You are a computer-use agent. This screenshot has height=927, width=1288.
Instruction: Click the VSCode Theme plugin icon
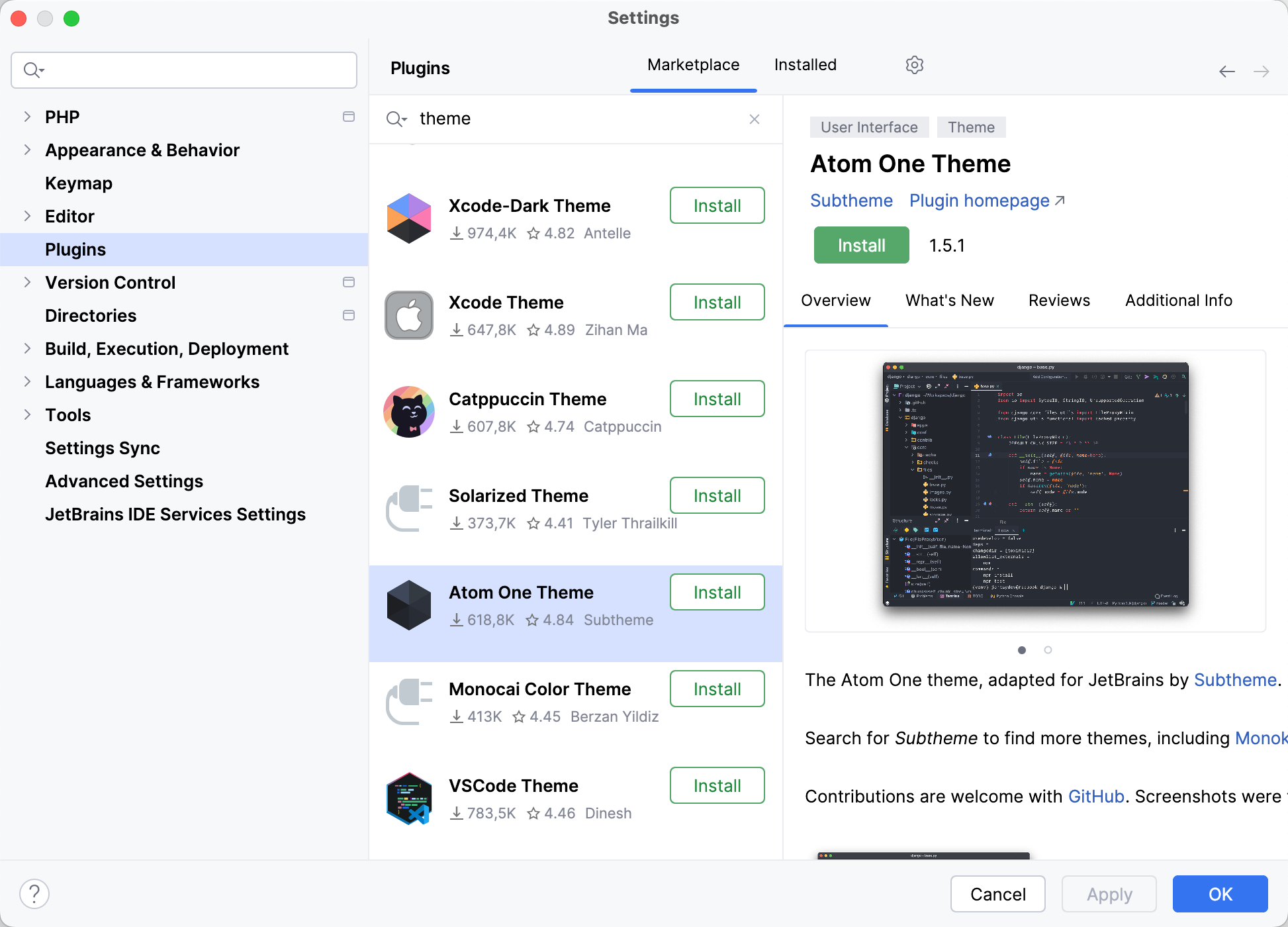[x=408, y=798]
